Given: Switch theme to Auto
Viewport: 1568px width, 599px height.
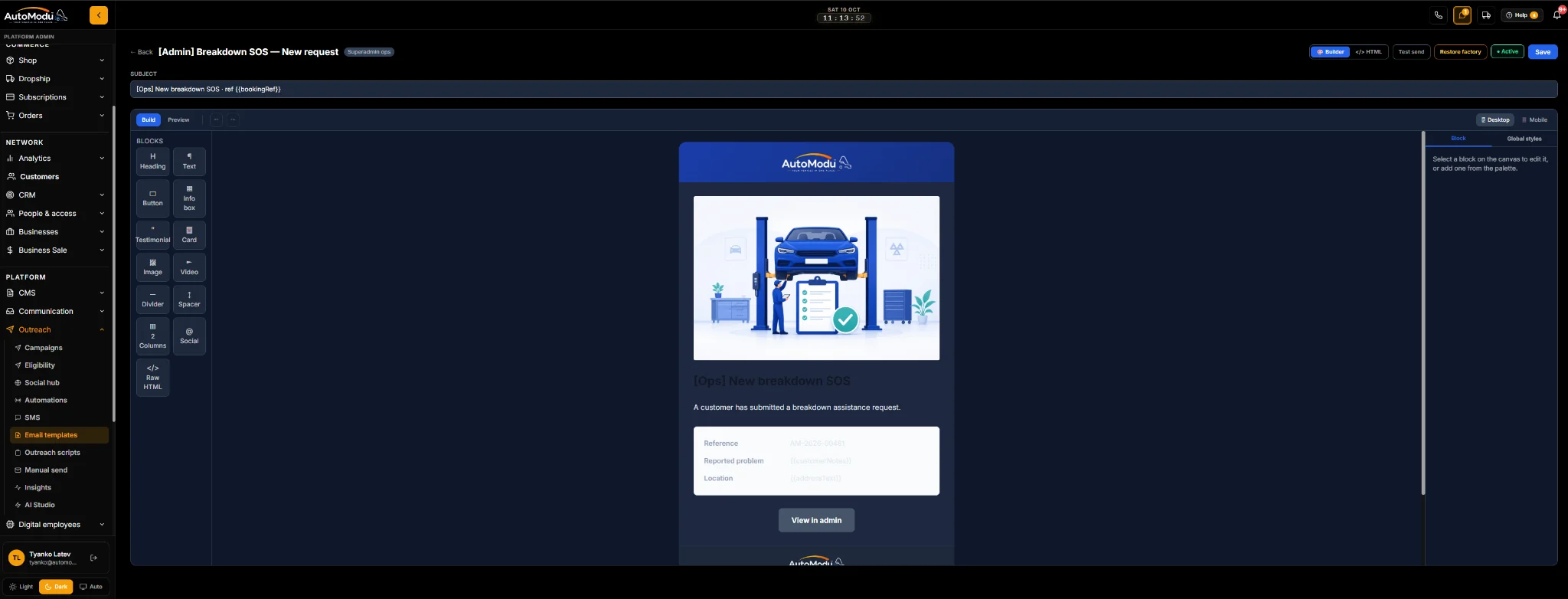Looking at the screenshot, I should click(x=91, y=587).
